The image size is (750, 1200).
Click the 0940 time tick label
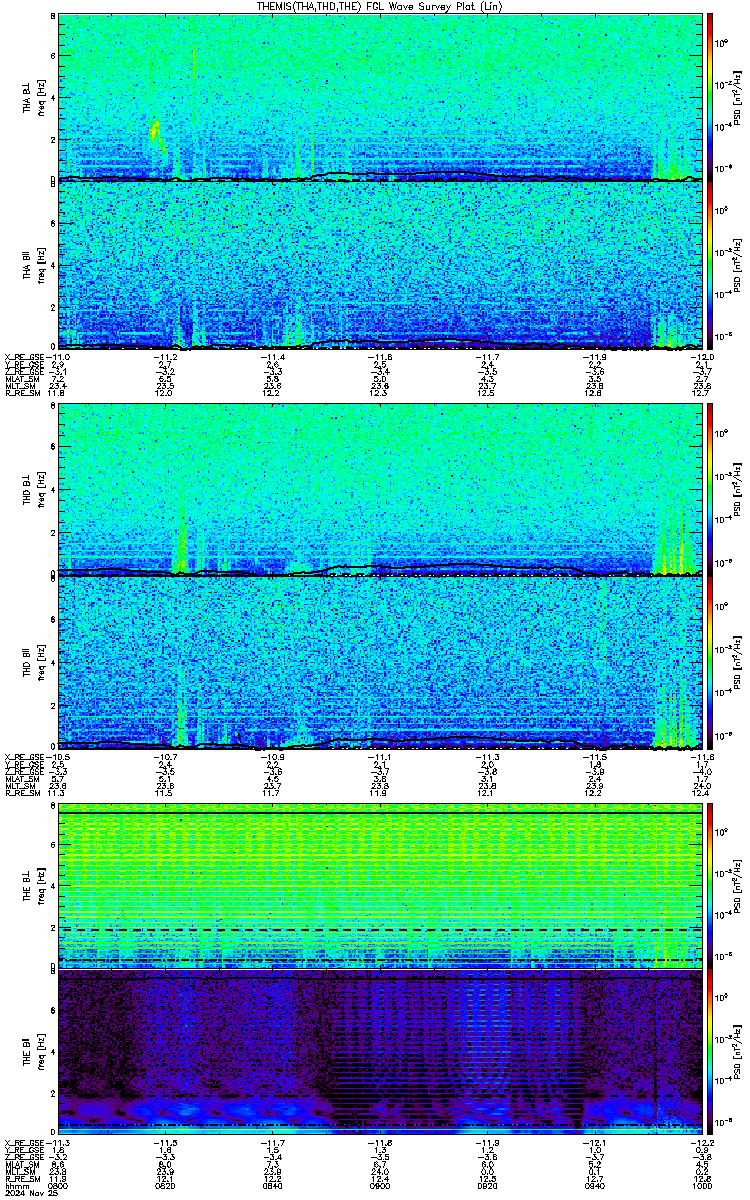tap(595, 1186)
